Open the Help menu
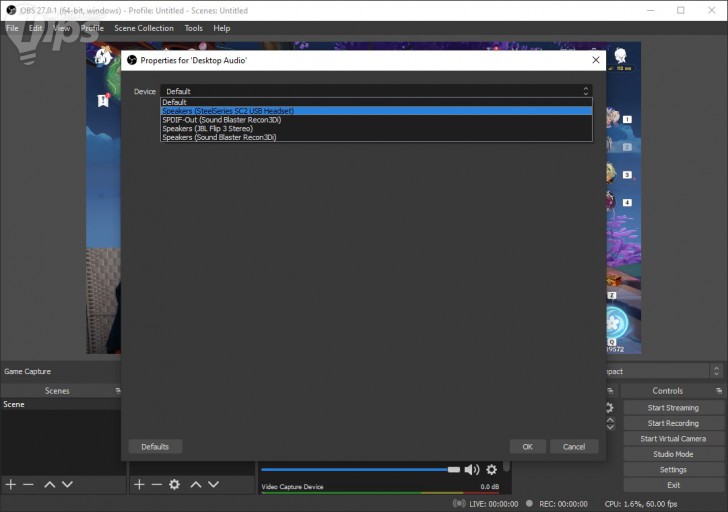This screenshot has width=728, height=512. (221, 28)
